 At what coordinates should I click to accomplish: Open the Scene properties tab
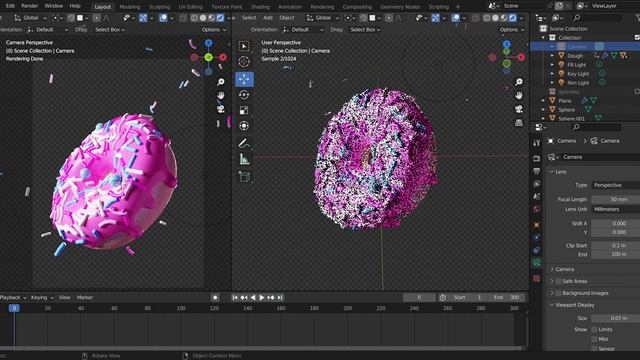pos(537,197)
